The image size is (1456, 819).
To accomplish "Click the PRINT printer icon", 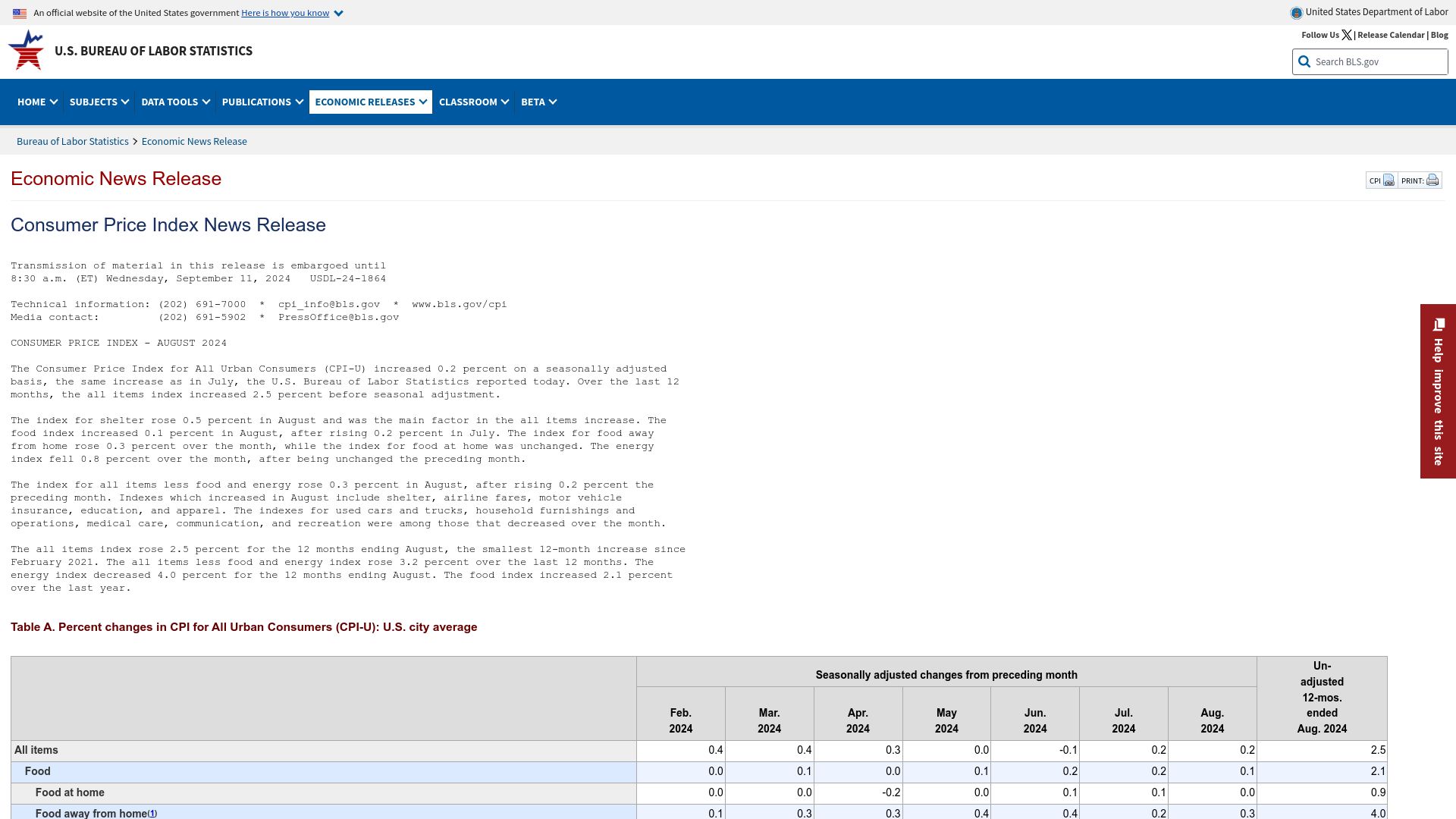I will click(x=1432, y=180).
